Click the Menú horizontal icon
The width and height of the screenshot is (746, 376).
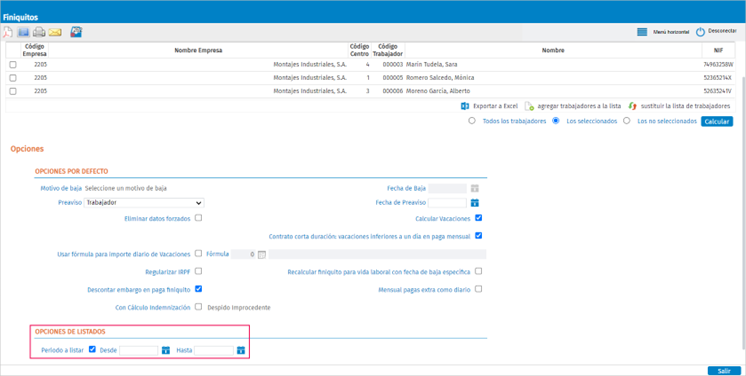[x=642, y=32]
